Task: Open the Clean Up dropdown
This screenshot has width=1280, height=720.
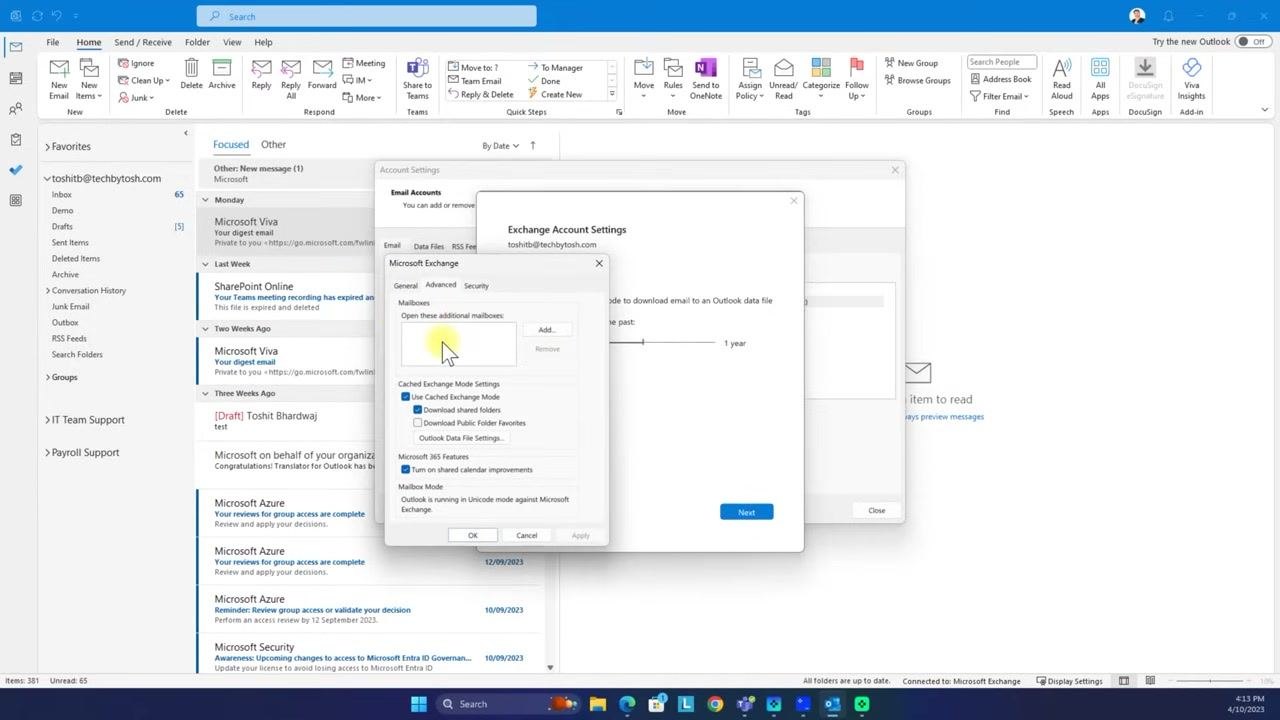Action: (143, 80)
